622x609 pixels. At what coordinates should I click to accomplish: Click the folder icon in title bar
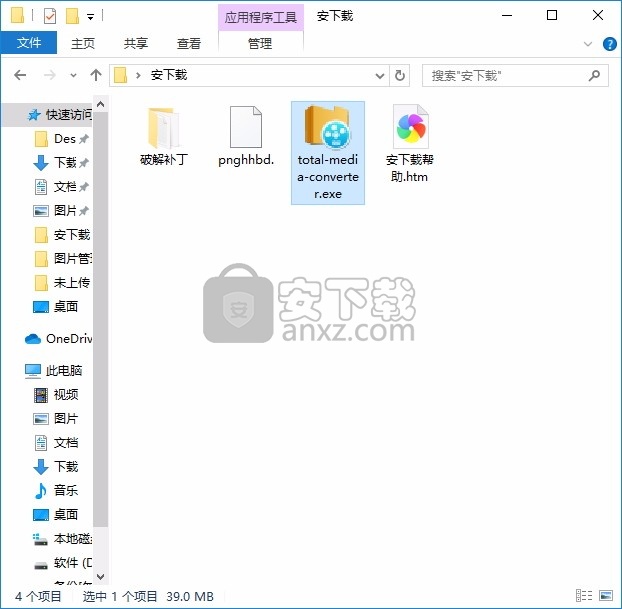[17, 16]
